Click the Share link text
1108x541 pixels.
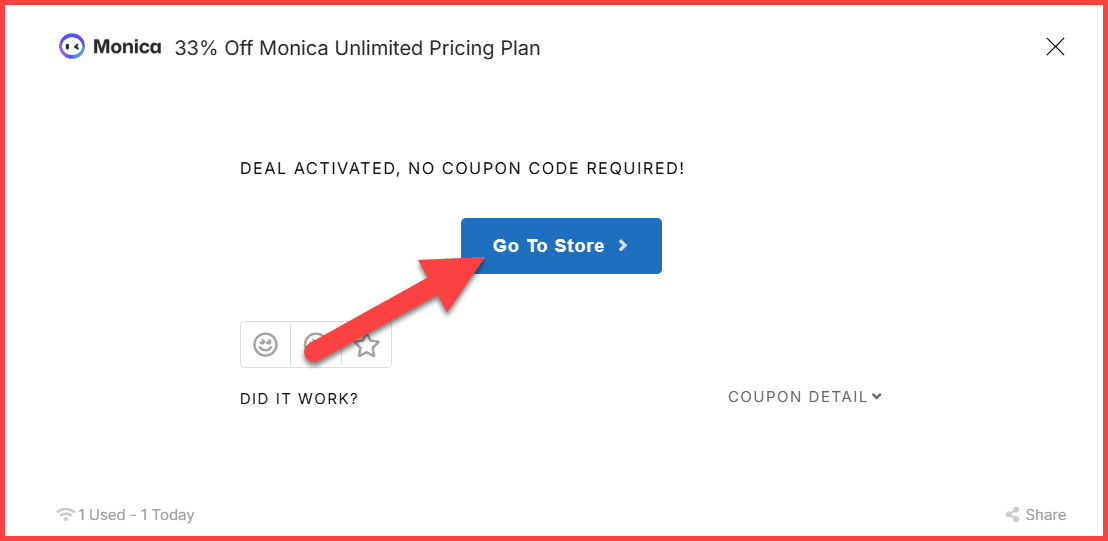pos(1045,515)
